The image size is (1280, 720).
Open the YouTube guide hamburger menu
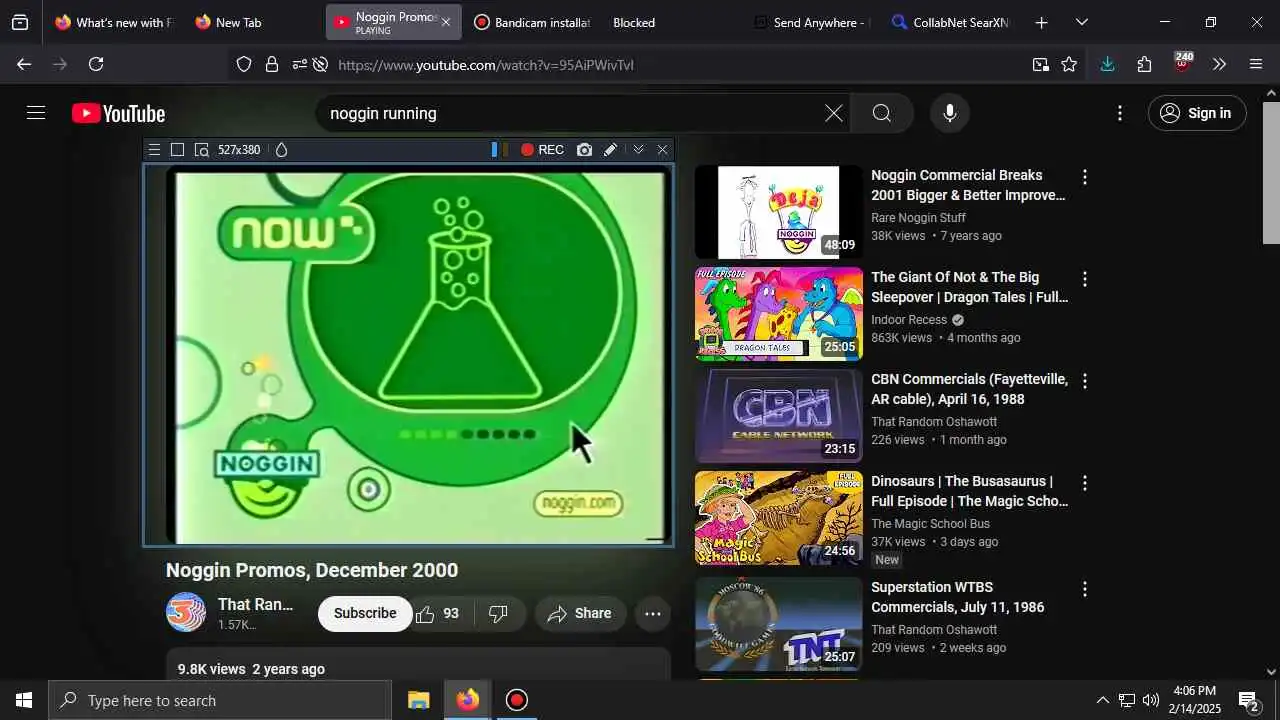(x=36, y=113)
